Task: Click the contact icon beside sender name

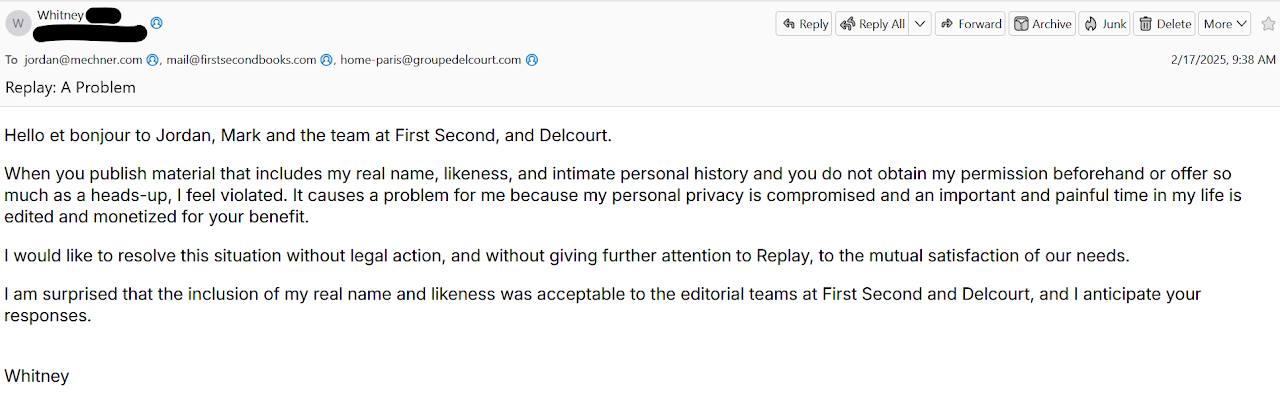Action: click(x=156, y=22)
